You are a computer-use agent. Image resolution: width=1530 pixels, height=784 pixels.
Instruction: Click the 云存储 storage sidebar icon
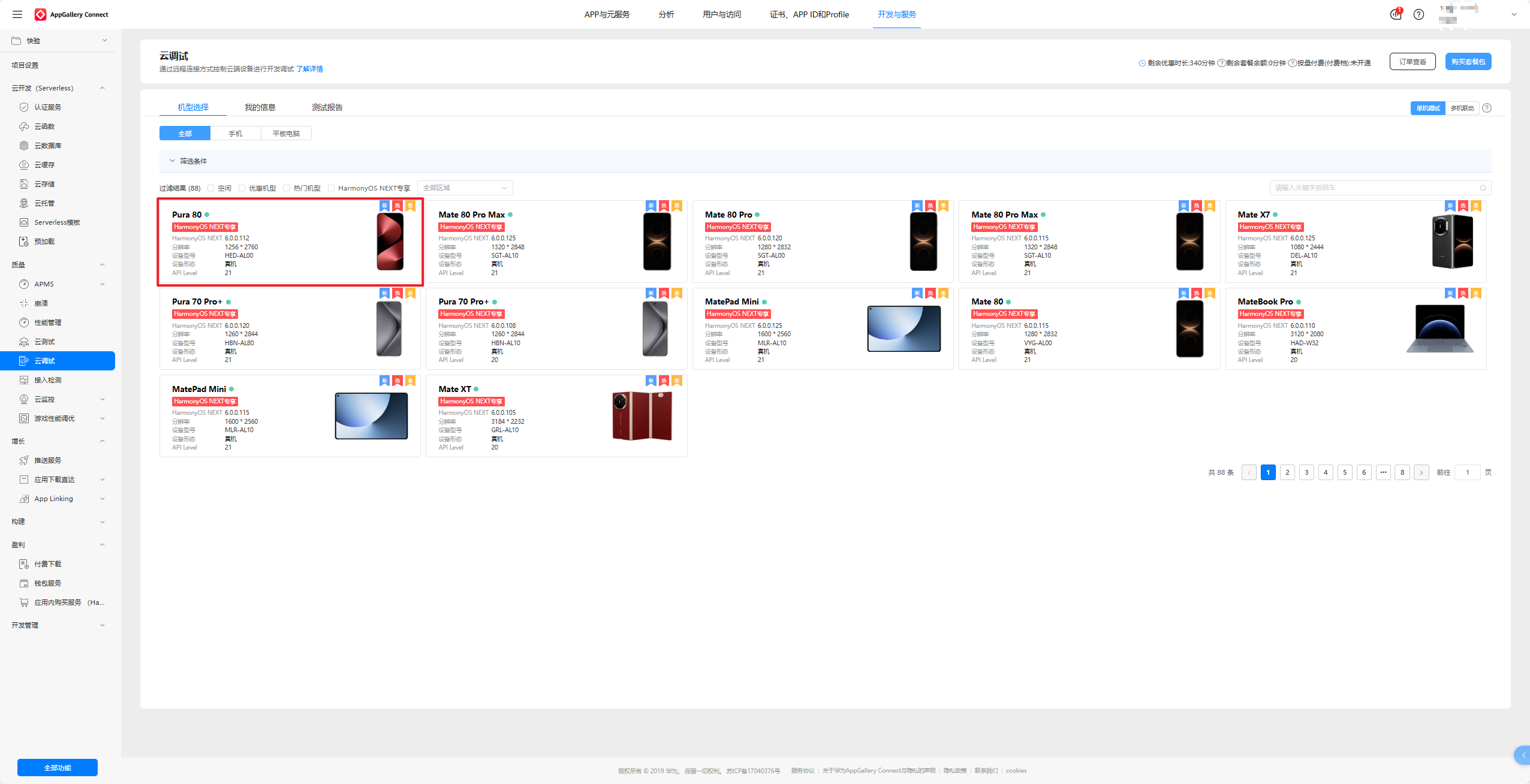coord(24,184)
